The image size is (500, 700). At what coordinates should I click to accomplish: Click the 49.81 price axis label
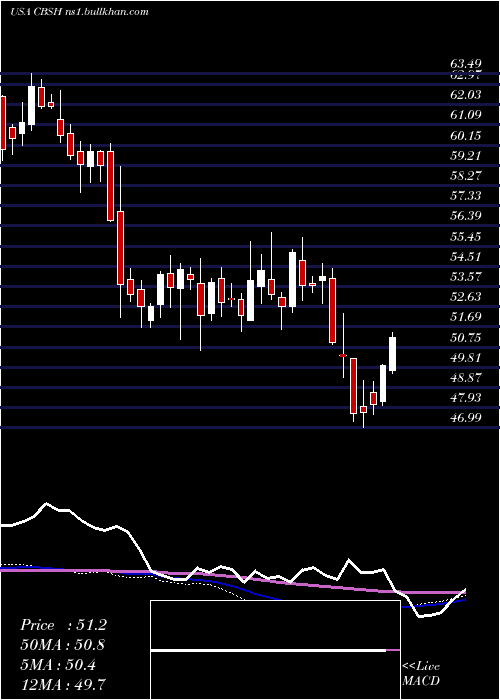coord(465,357)
